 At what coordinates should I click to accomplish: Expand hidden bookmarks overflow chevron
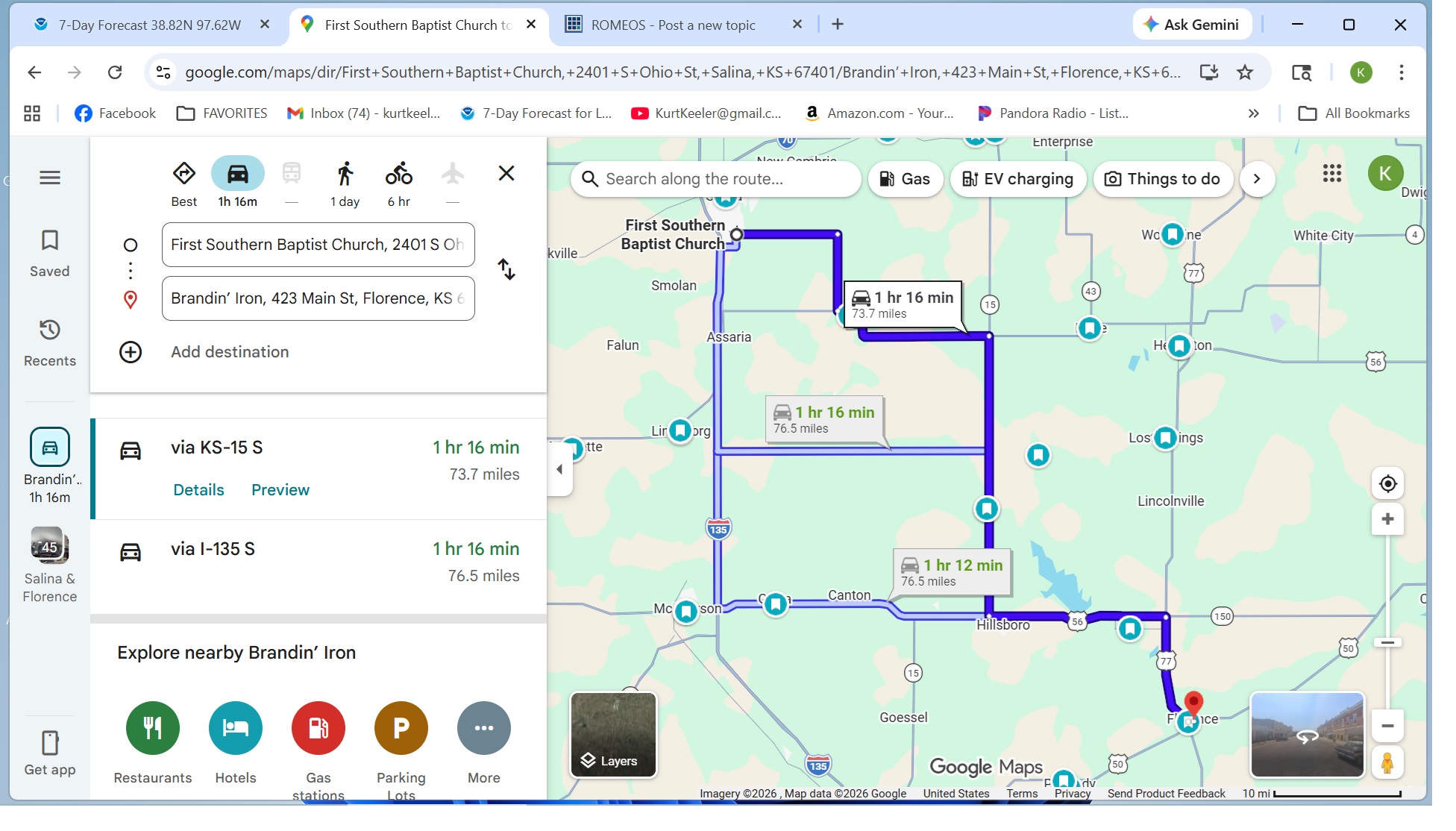(x=1253, y=113)
